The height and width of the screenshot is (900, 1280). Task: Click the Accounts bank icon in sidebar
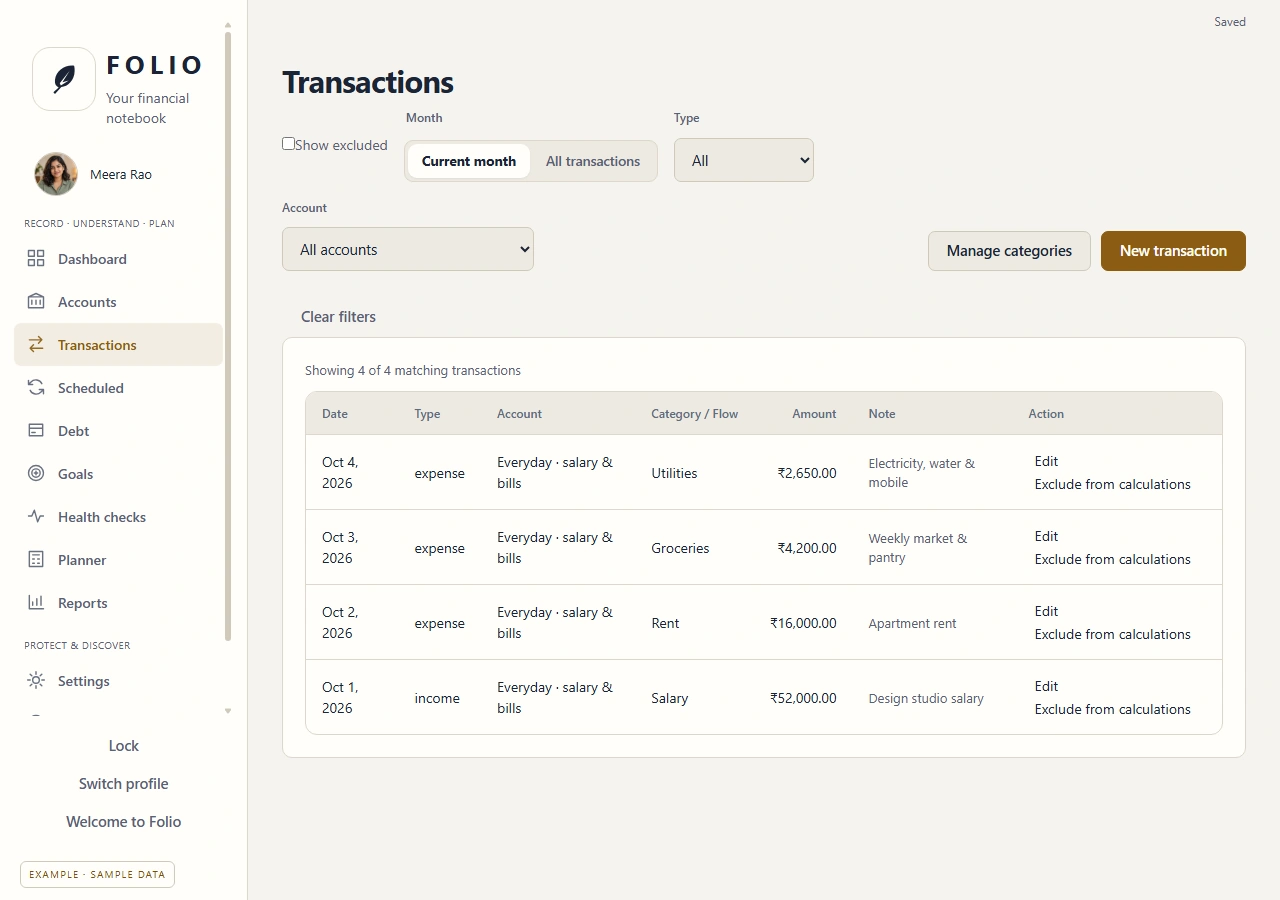pyautogui.click(x=36, y=302)
